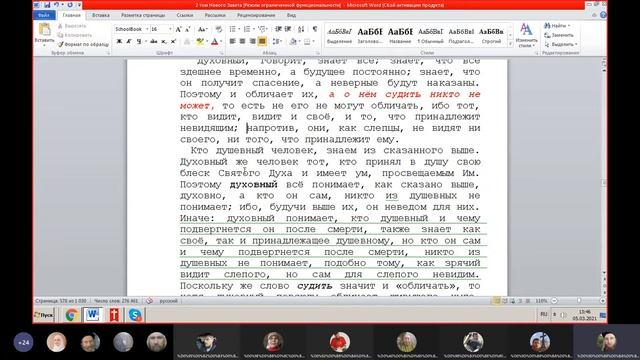Switch to the Рецензирование (Review) tab
The width and height of the screenshot is (640, 360).
(x=256, y=15)
